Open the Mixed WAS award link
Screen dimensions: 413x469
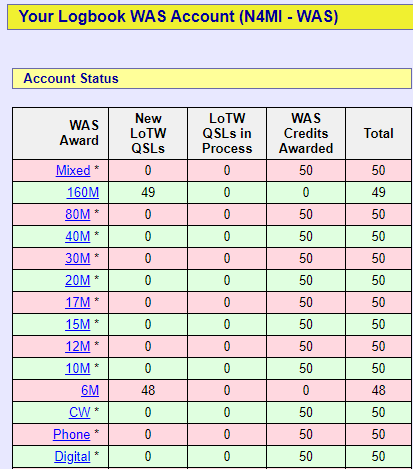tap(73, 171)
